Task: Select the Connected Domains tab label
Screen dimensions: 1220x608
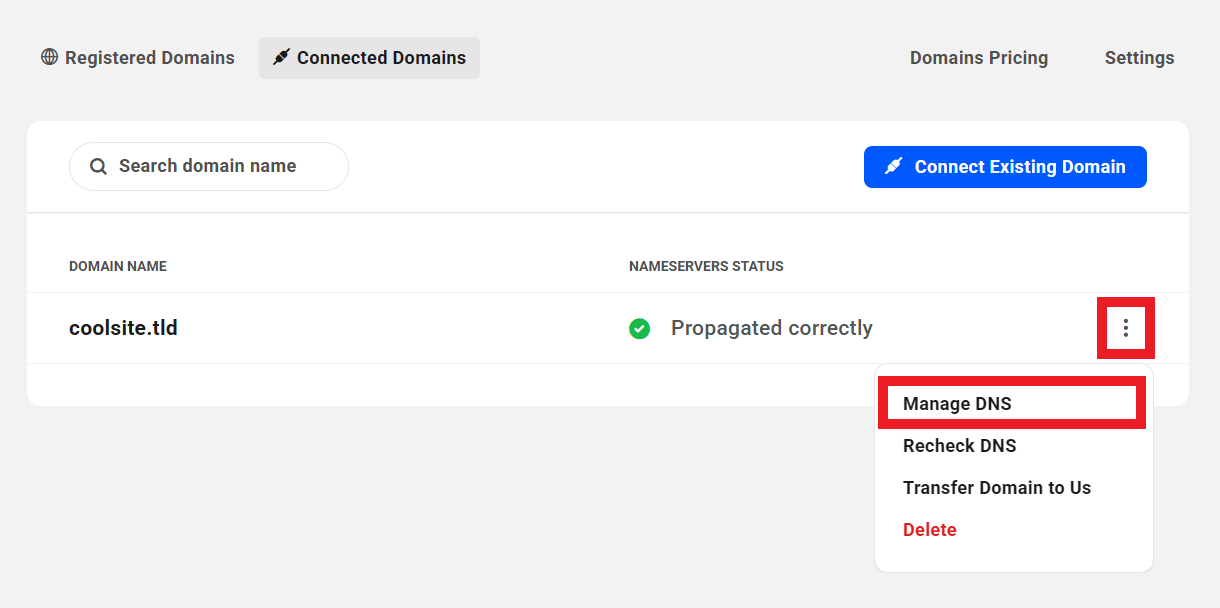Action: (381, 58)
